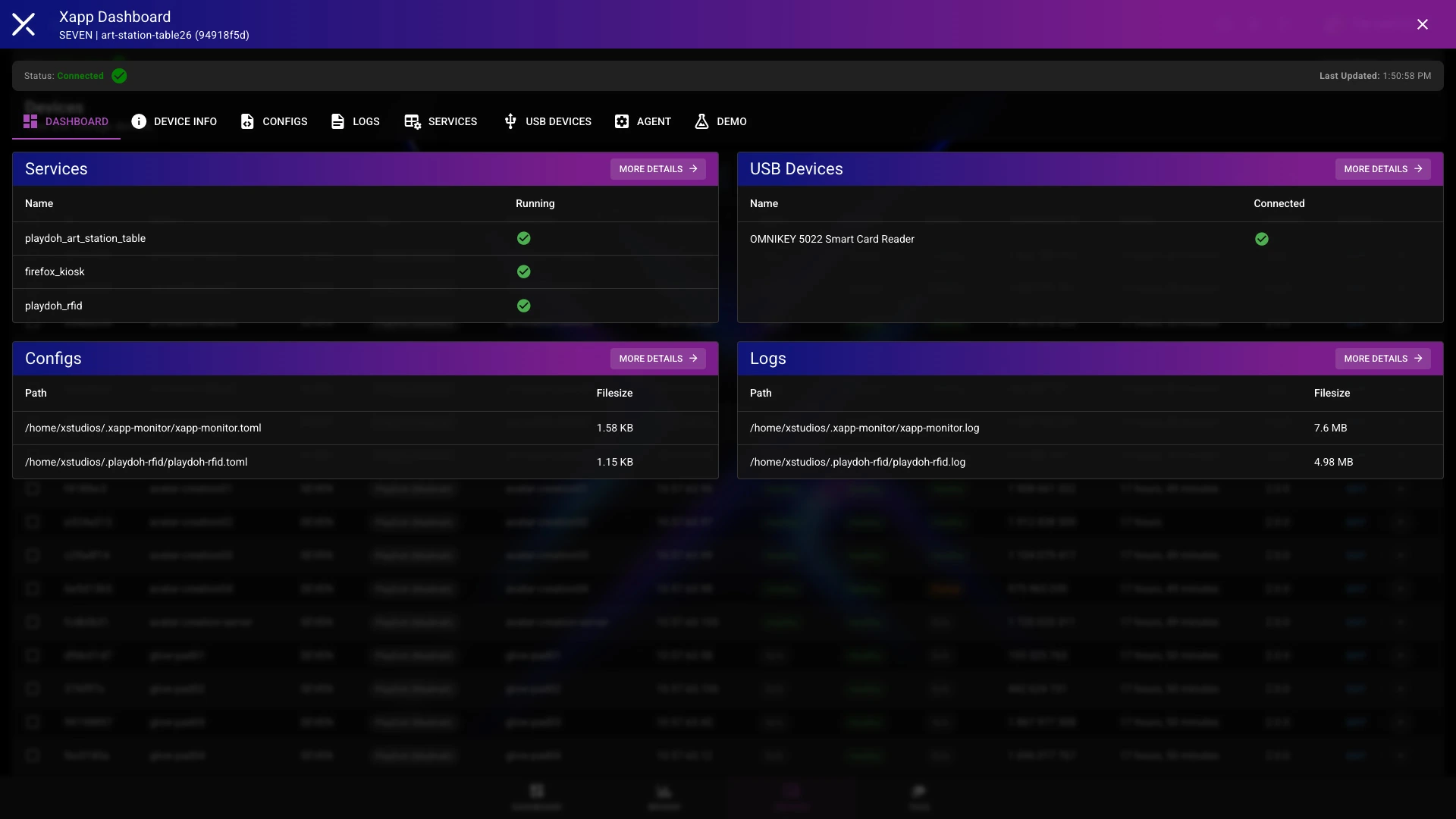Click the Services tab gear-table icon
The image size is (1456, 819).
[x=413, y=121]
